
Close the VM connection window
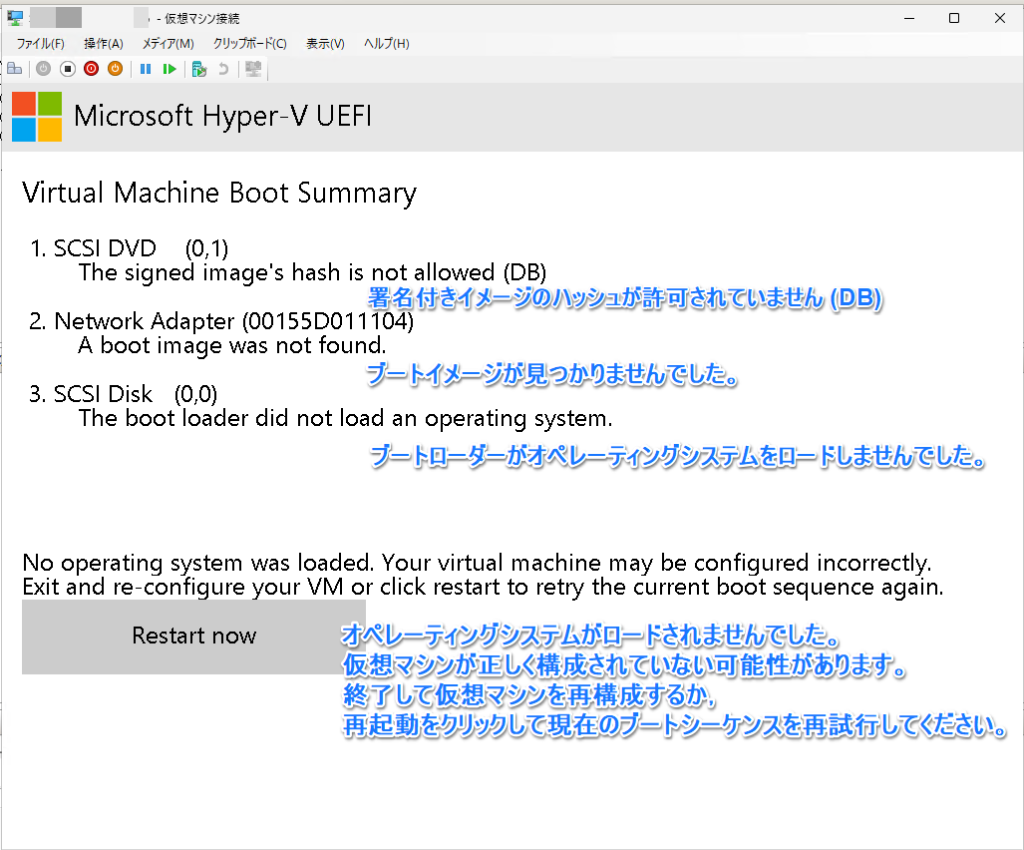pos(999,18)
